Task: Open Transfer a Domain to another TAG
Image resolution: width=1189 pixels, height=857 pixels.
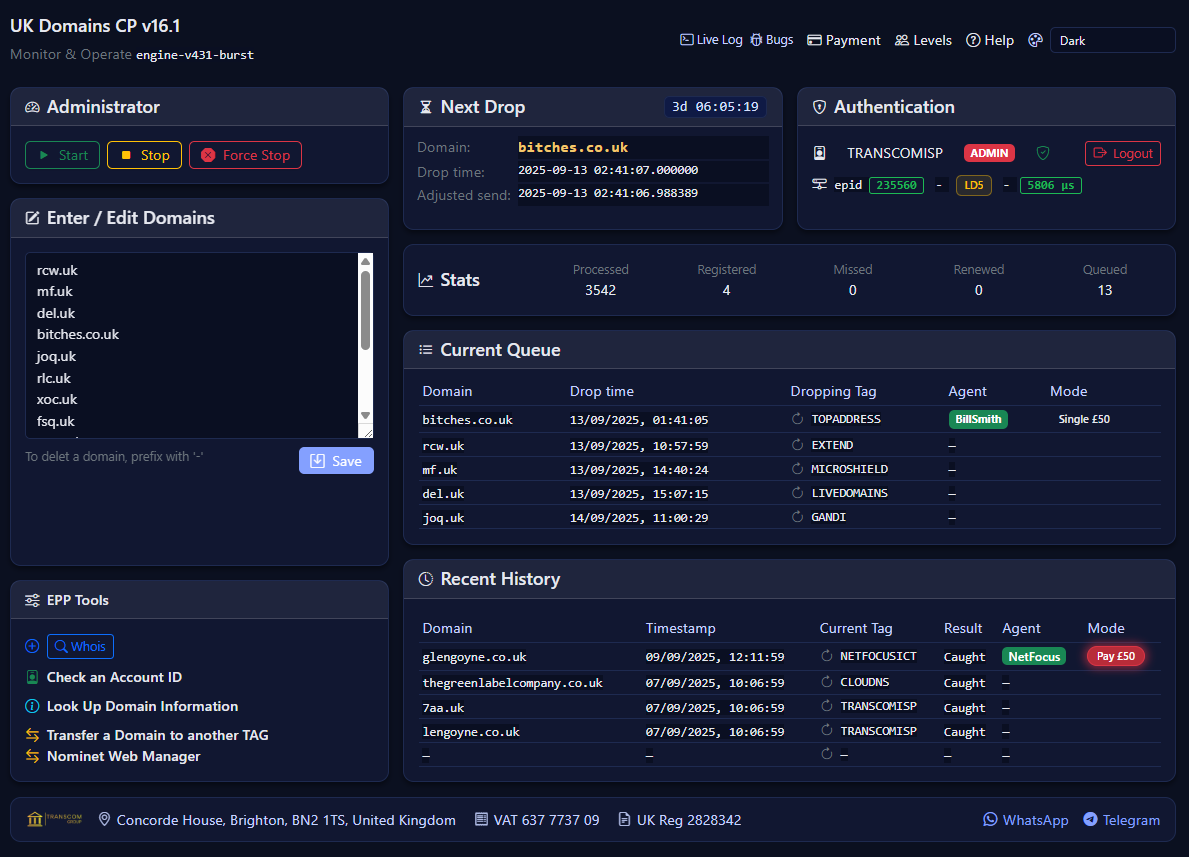Action: pyautogui.click(x=157, y=735)
